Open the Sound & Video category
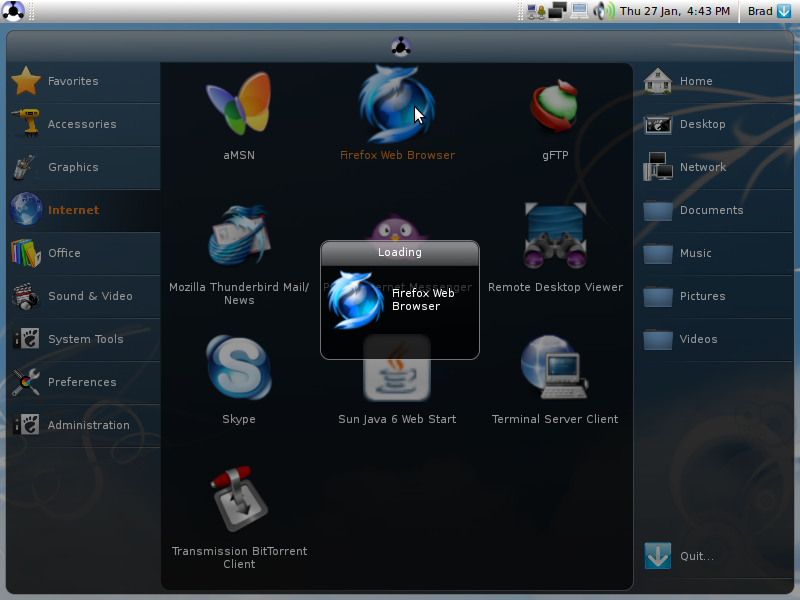This screenshot has width=800, height=600. click(x=84, y=295)
